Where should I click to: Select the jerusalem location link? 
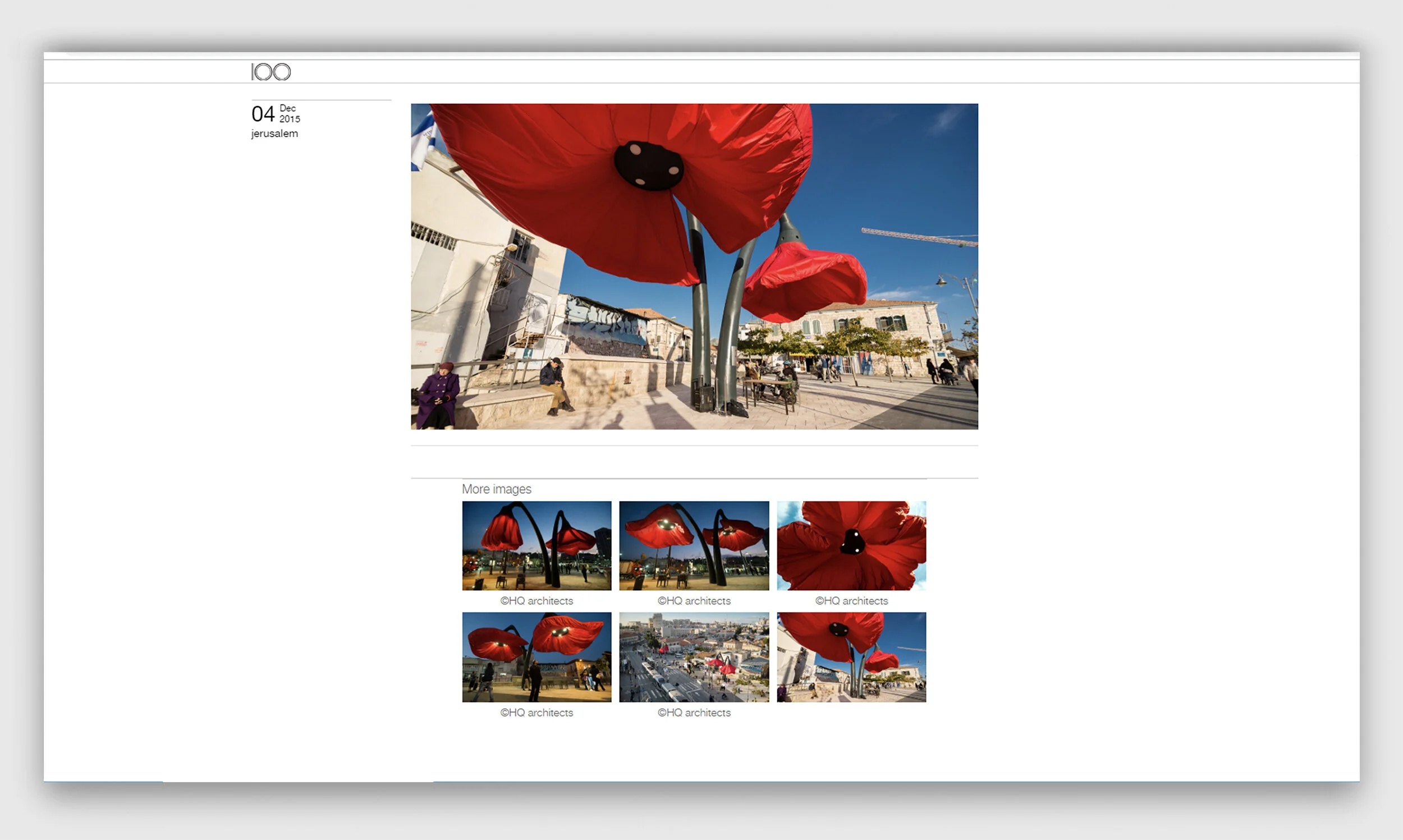(x=274, y=134)
